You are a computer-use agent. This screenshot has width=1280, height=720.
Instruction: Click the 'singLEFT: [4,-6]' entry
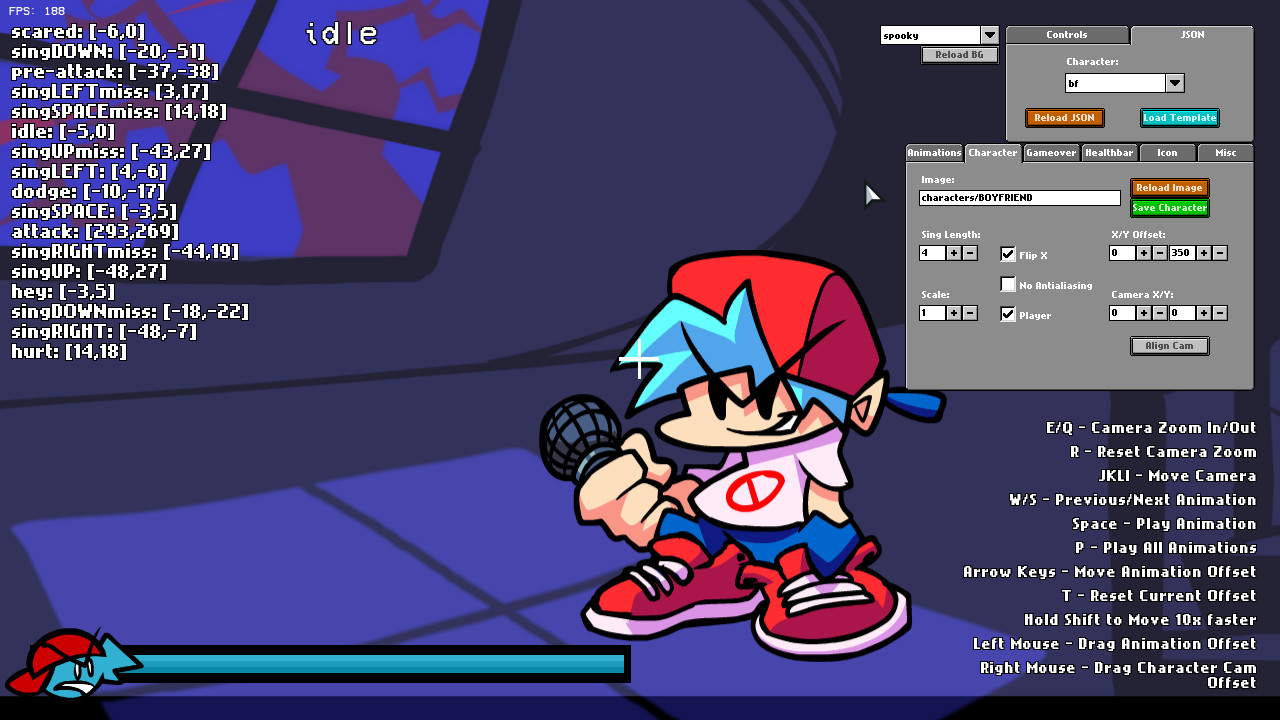click(x=89, y=171)
